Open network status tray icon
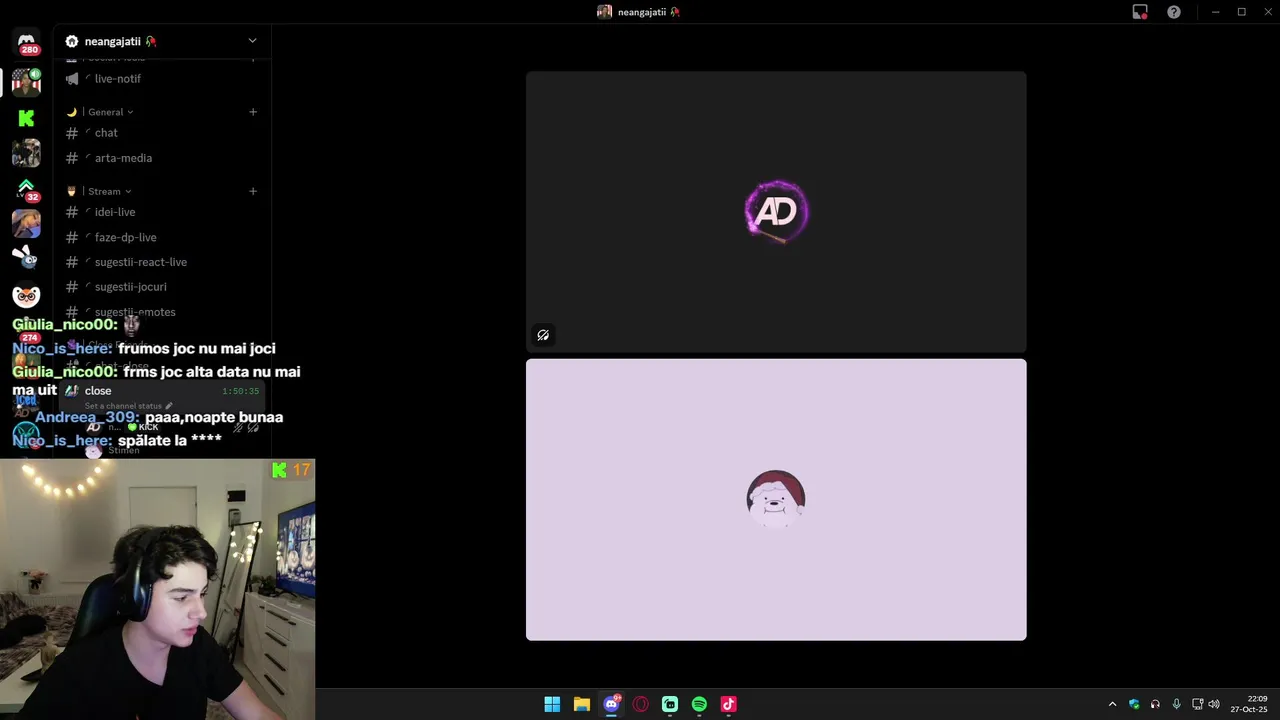 pyautogui.click(x=1197, y=704)
